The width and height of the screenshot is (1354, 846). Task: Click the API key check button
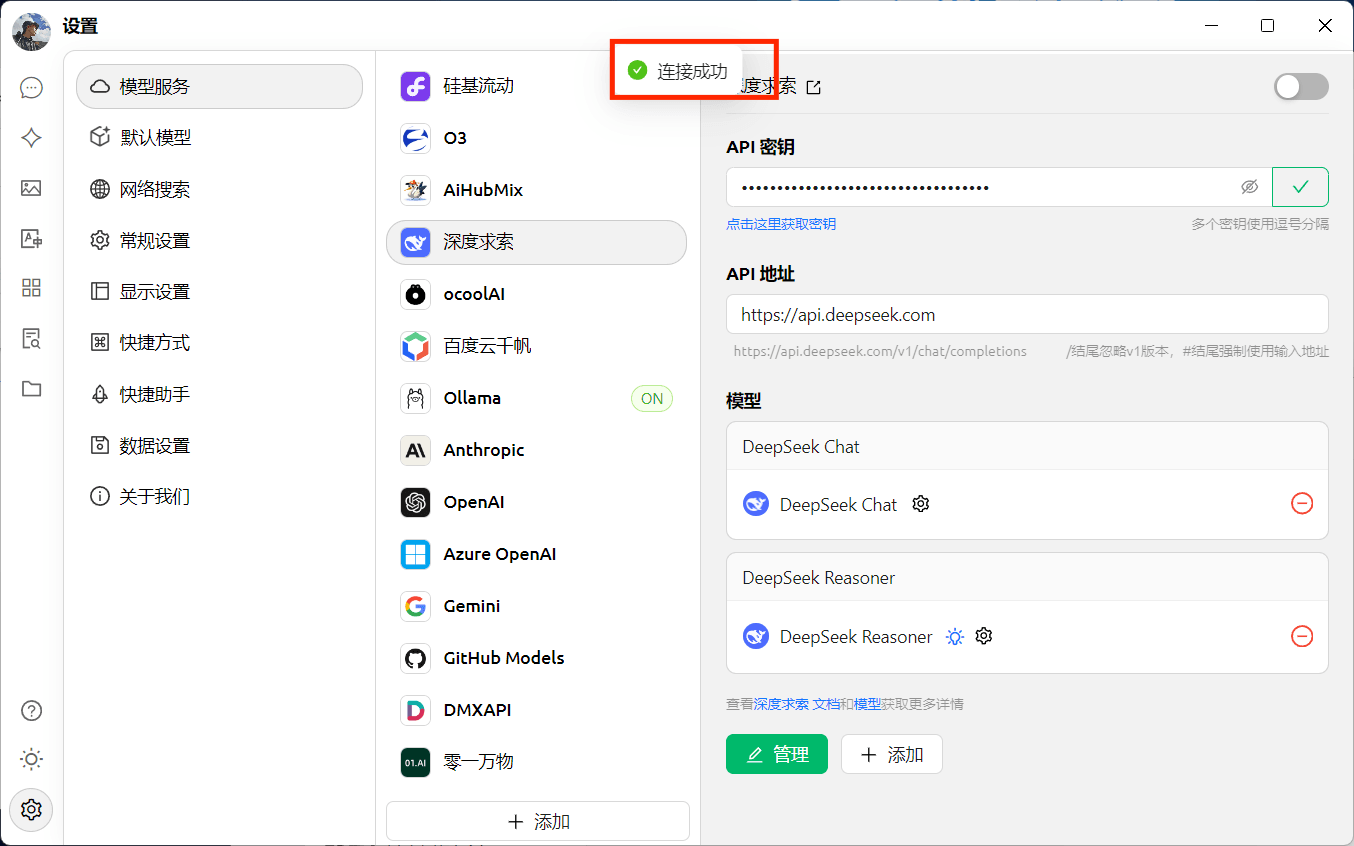point(1300,187)
